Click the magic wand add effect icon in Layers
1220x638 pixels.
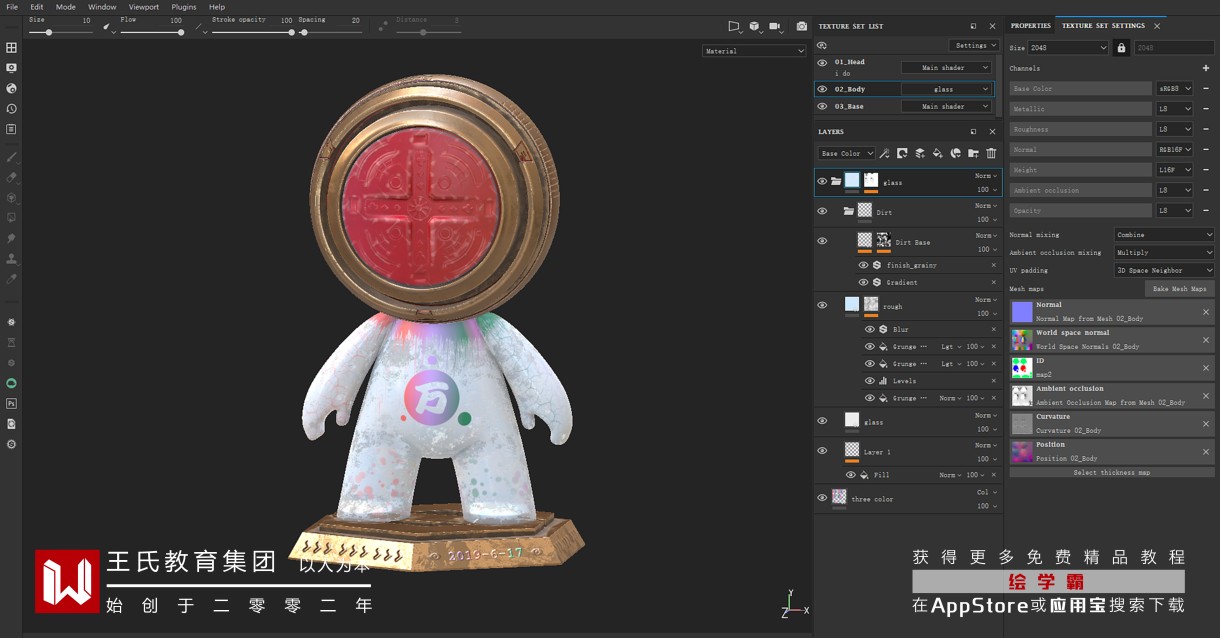coord(885,153)
